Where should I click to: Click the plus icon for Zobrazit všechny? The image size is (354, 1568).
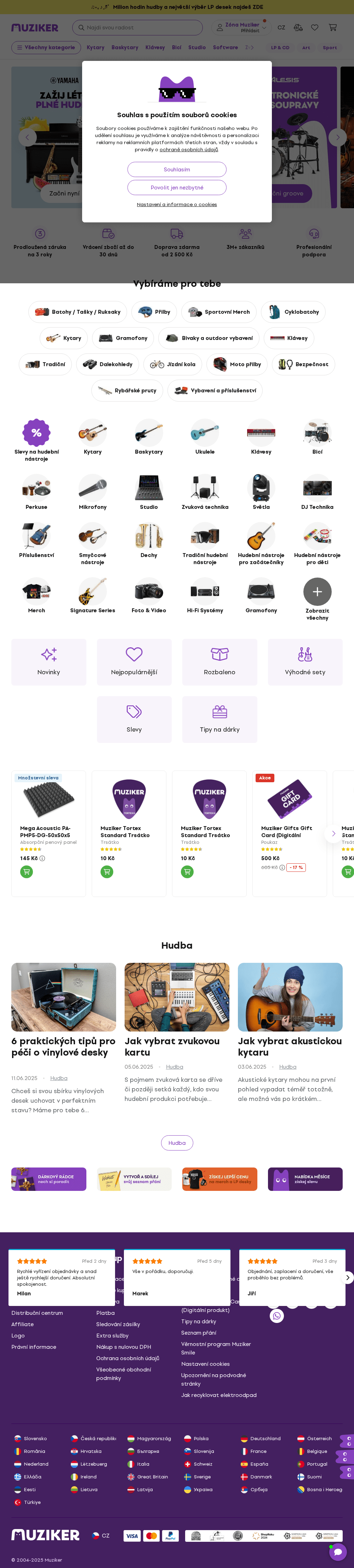click(x=317, y=591)
